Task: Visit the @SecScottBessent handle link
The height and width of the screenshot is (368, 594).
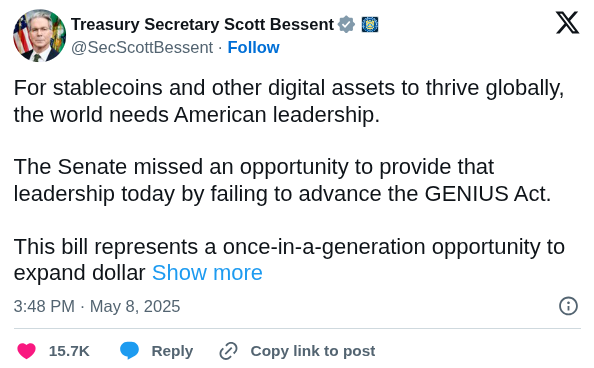Action: 142,48
